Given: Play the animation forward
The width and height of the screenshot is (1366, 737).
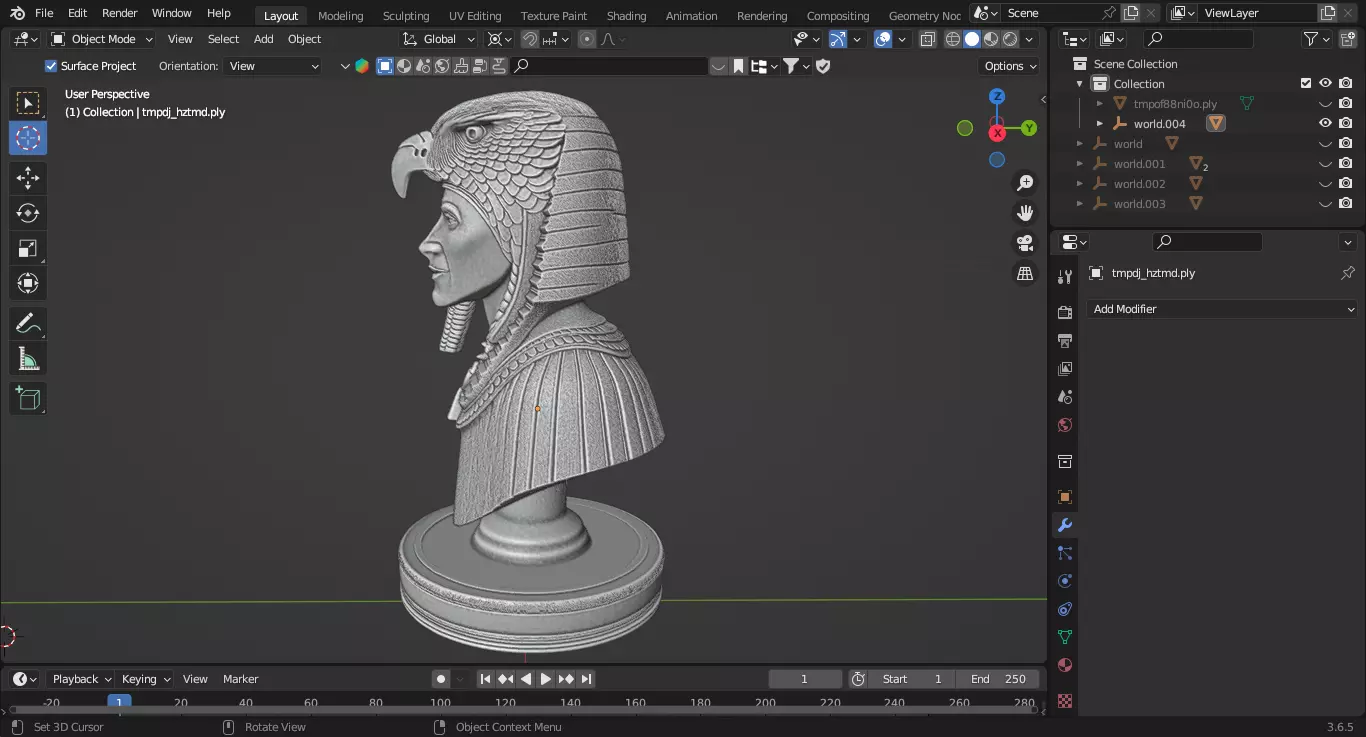Looking at the screenshot, I should tap(546, 679).
